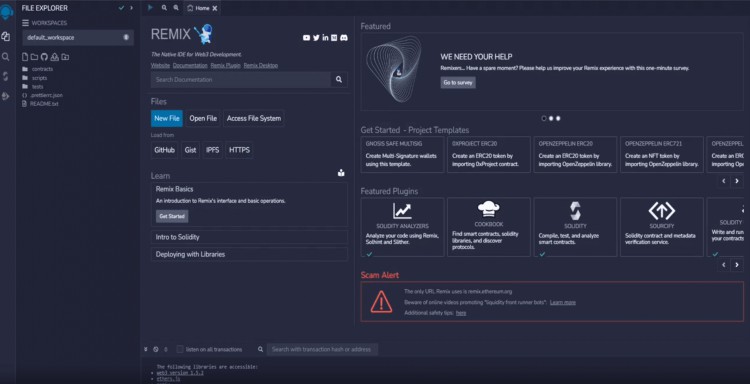Click the load local folder icon in explorer

(x=65, y=57)
